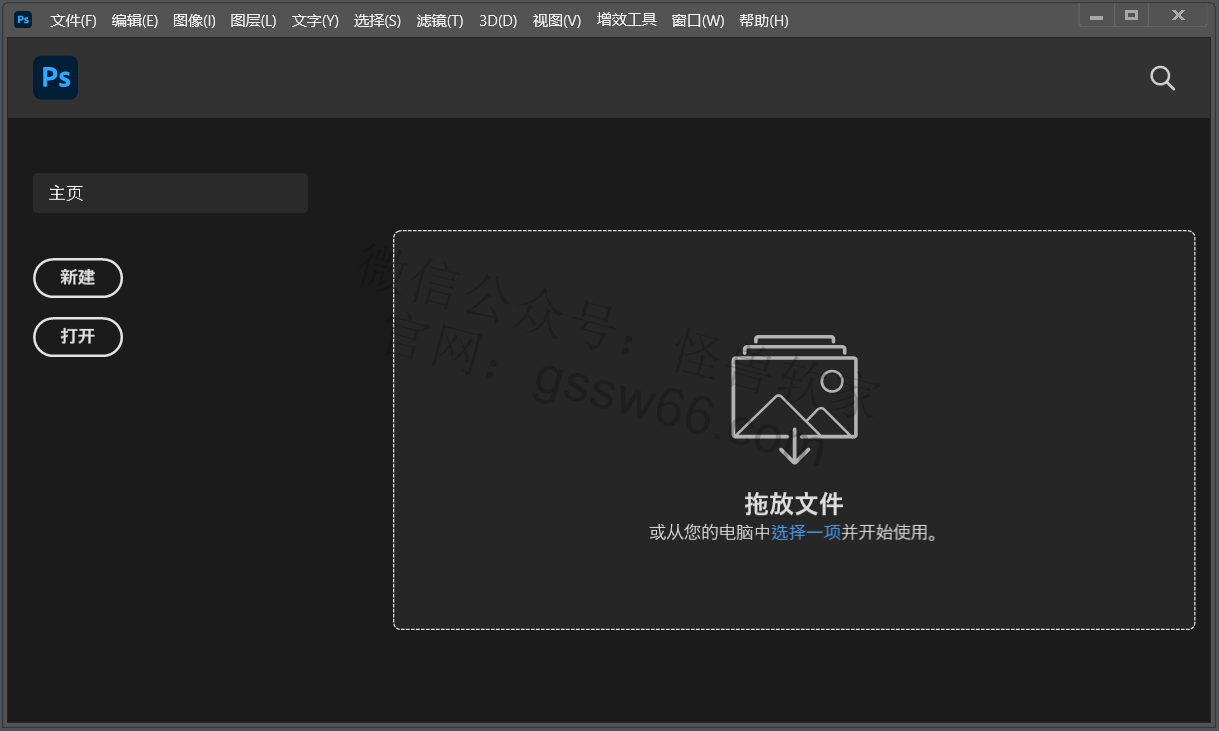The image size is (1219, 731).
Task: Open the 文件(F) menu
Action: [73, 20]
